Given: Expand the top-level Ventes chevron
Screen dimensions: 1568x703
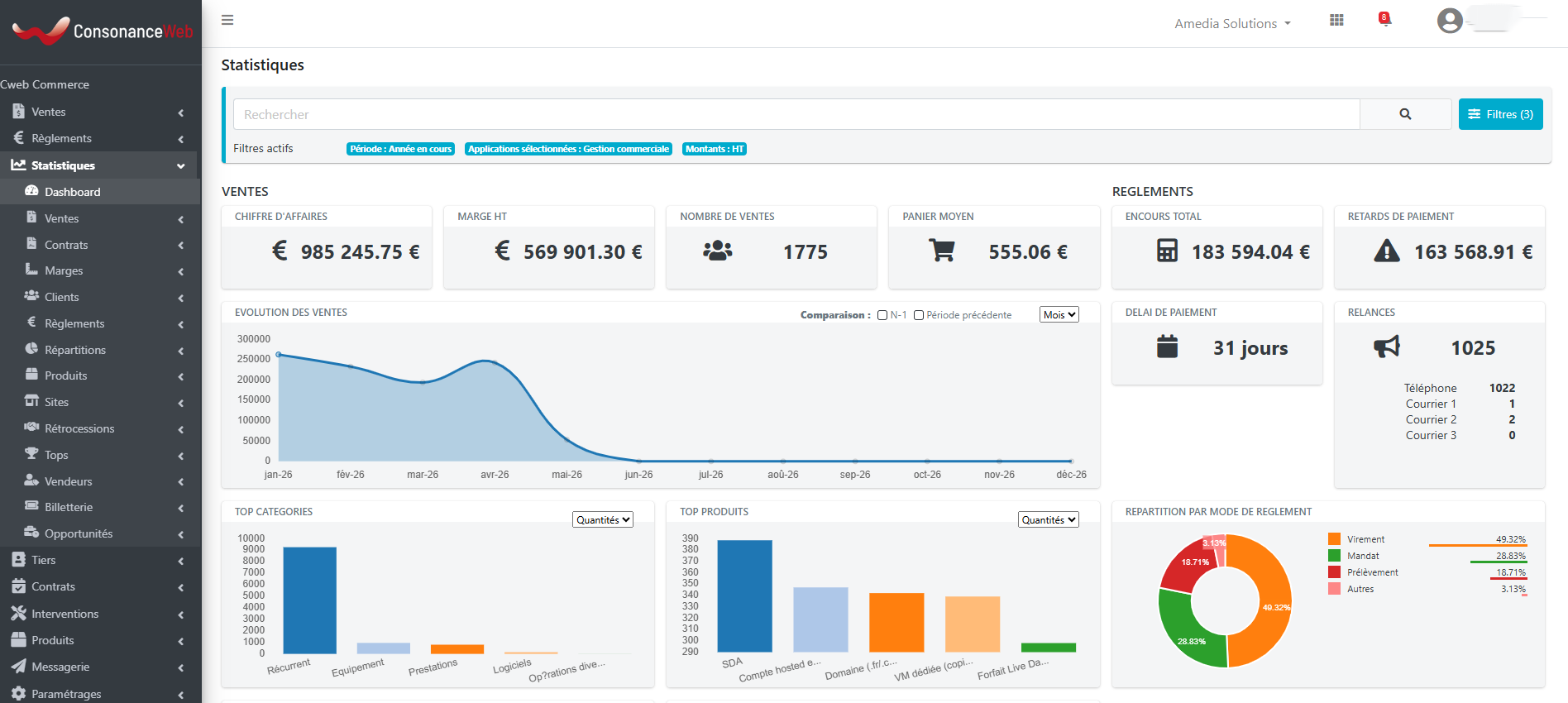Looking at the screenshot, I should point(180,112).
